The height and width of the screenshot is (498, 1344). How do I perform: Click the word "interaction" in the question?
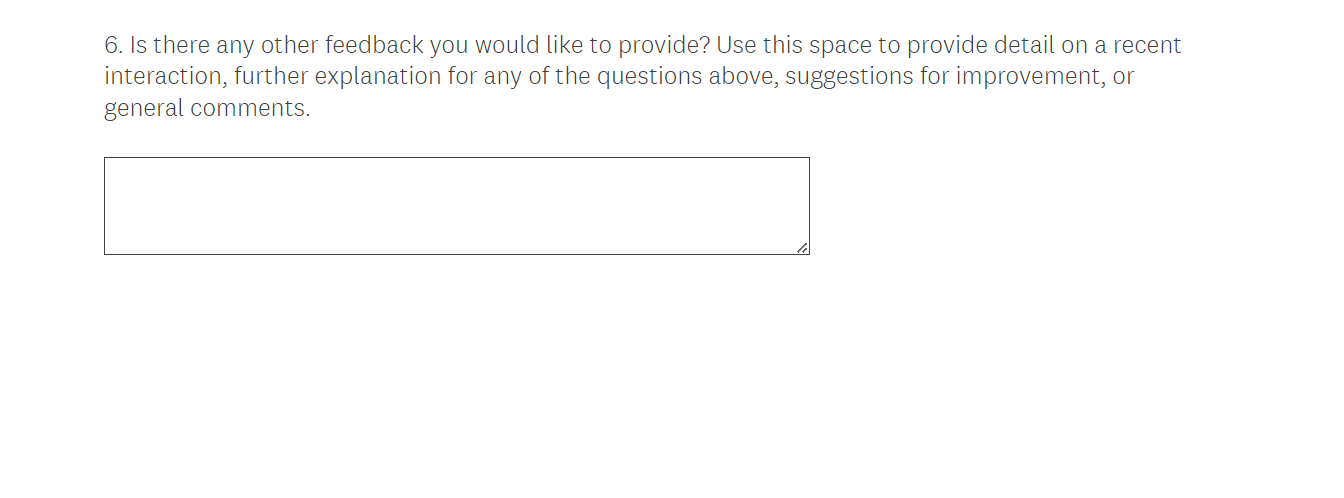pyautogui.click(x=165, y=77)
